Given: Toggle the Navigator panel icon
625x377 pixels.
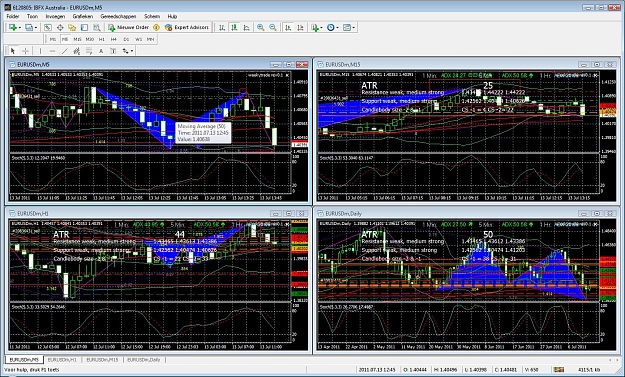Looking at the screenshot, I should pos(72,27).
